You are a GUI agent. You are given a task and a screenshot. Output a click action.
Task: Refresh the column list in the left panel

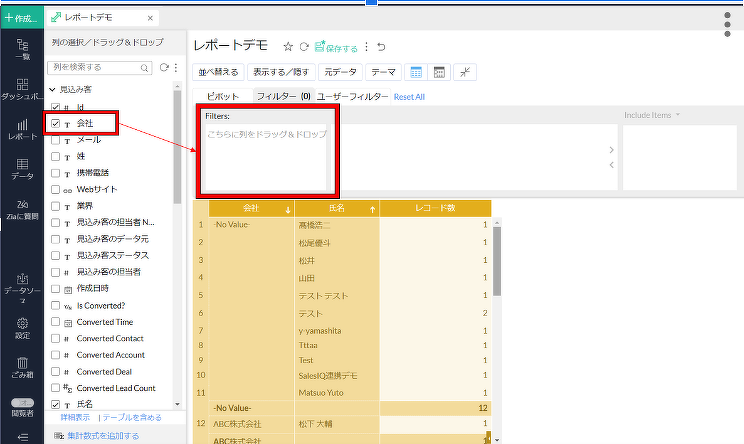click(164, 68)
